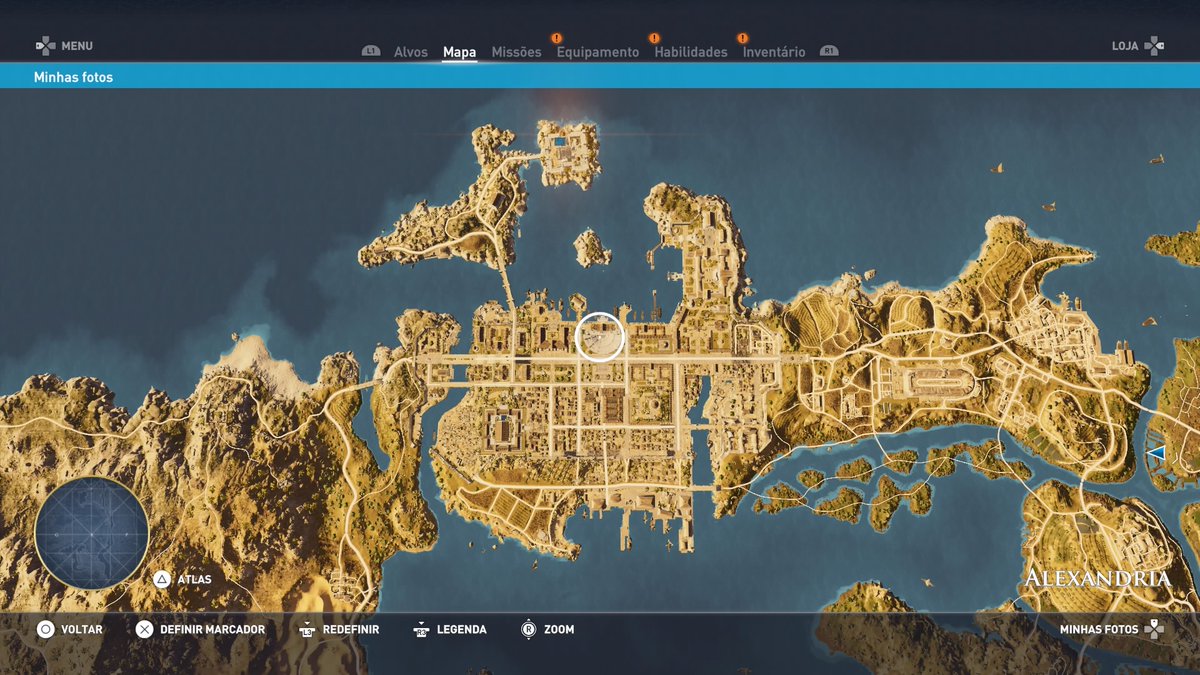Viewport: 1200px width, 675px height.
Task: Click the Definir Marcador text button
Action: pyautogui.click(x=212, y=630)
